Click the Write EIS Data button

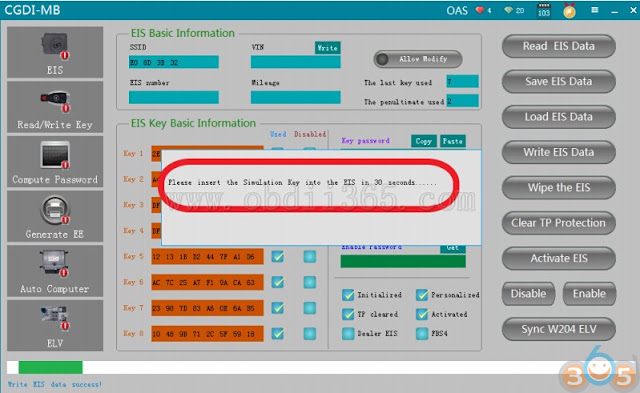558,152
